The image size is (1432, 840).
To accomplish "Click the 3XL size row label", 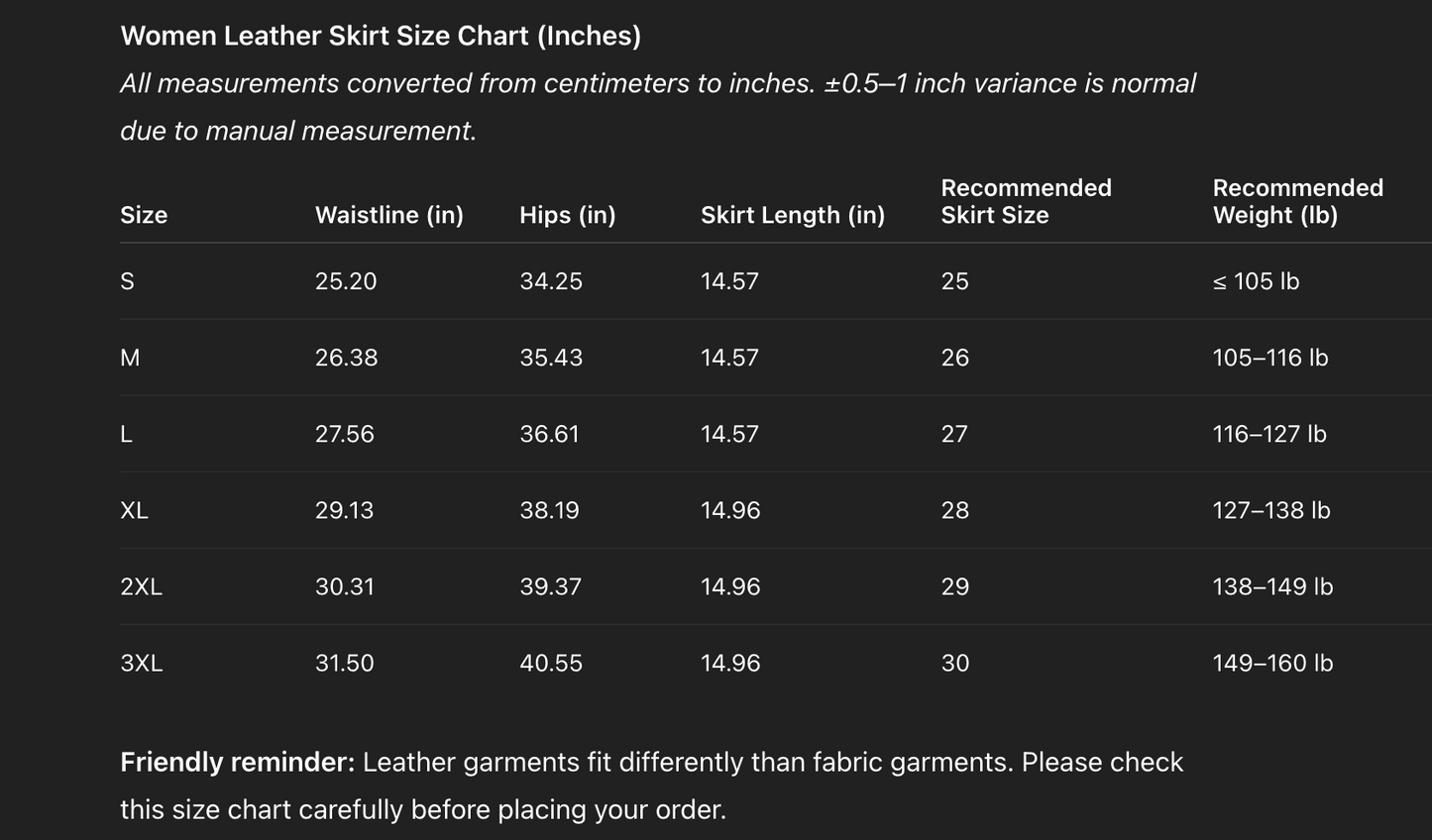I will [x=142, y=663].
